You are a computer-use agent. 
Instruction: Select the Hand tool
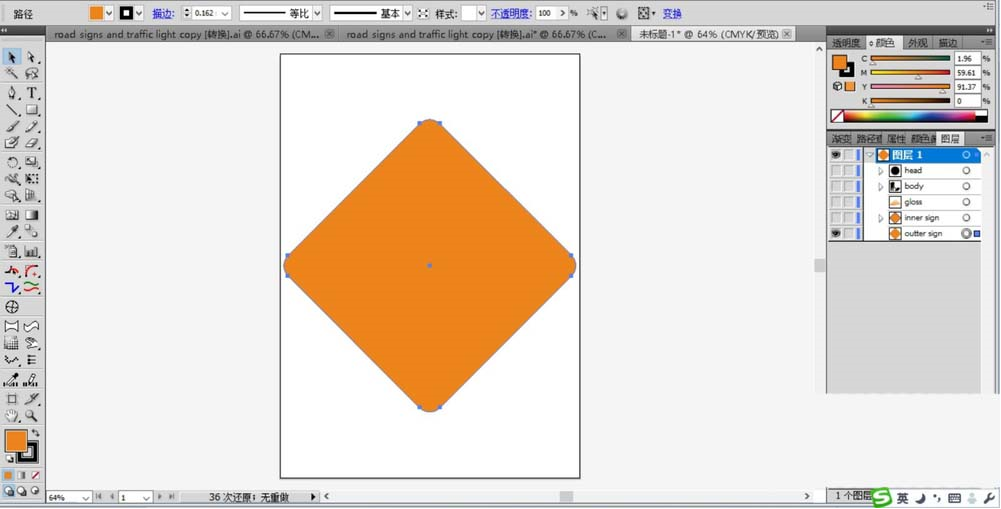pyautogui.click(x=11, y=416)
